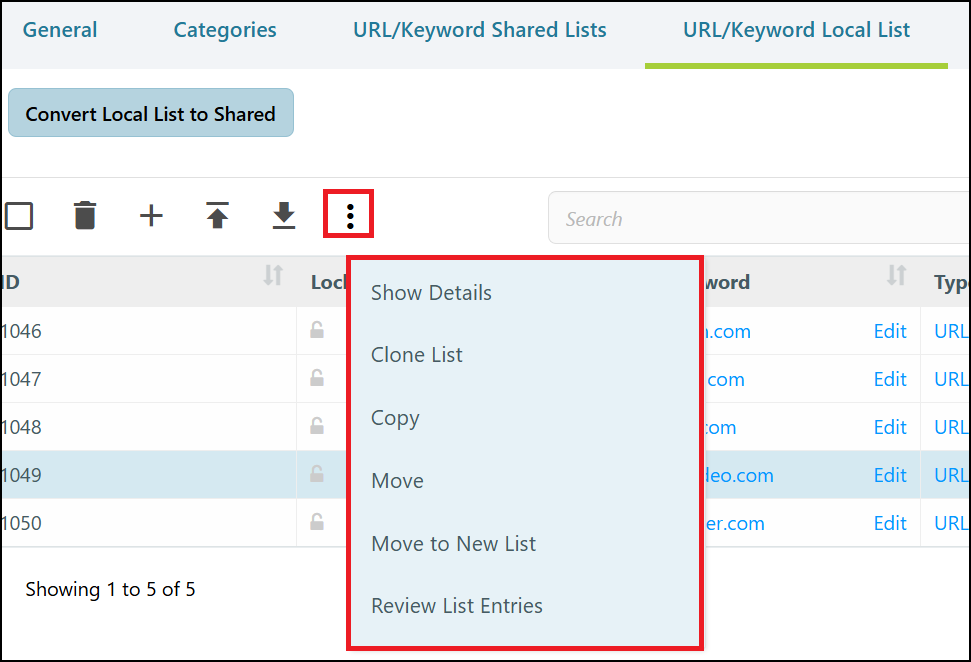Focus the Search input field
This screenshot has width=971, height=662.
coord(759,218)
